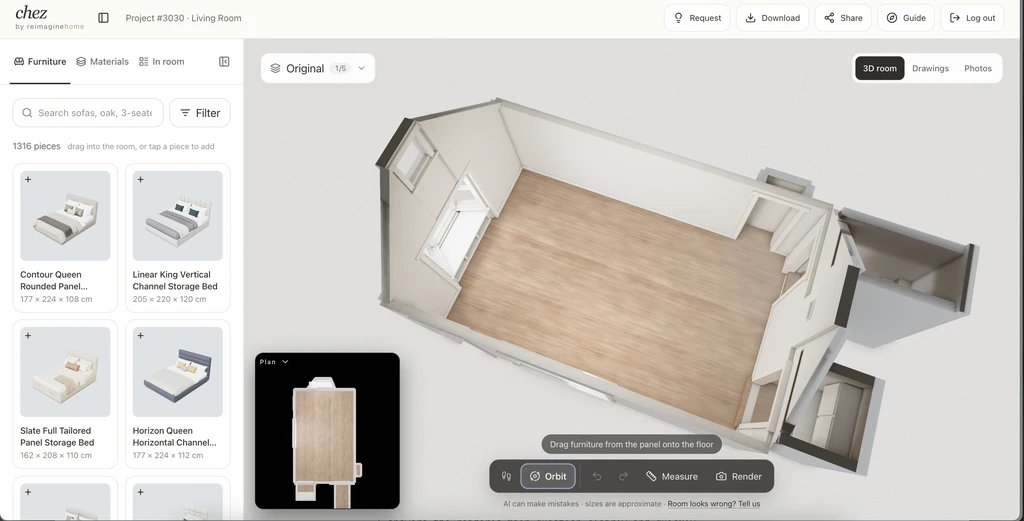Click the furniture search input field
Screen dimensions: 1024x521
(x=88, y=113)
